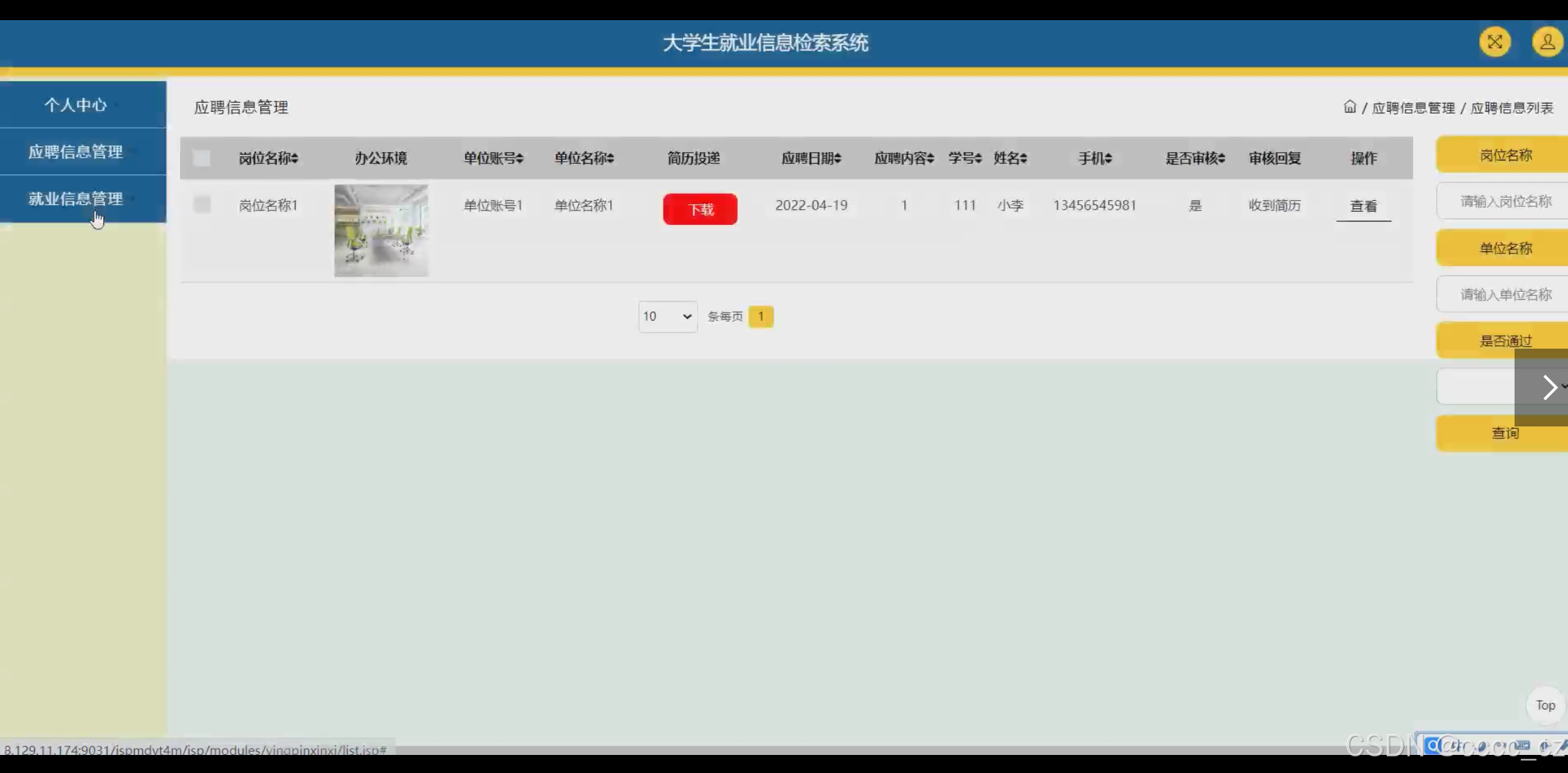Sort by 是否审核 column arrows
The width and height of the screenshot is (1568, 773).
point(1222,159)
